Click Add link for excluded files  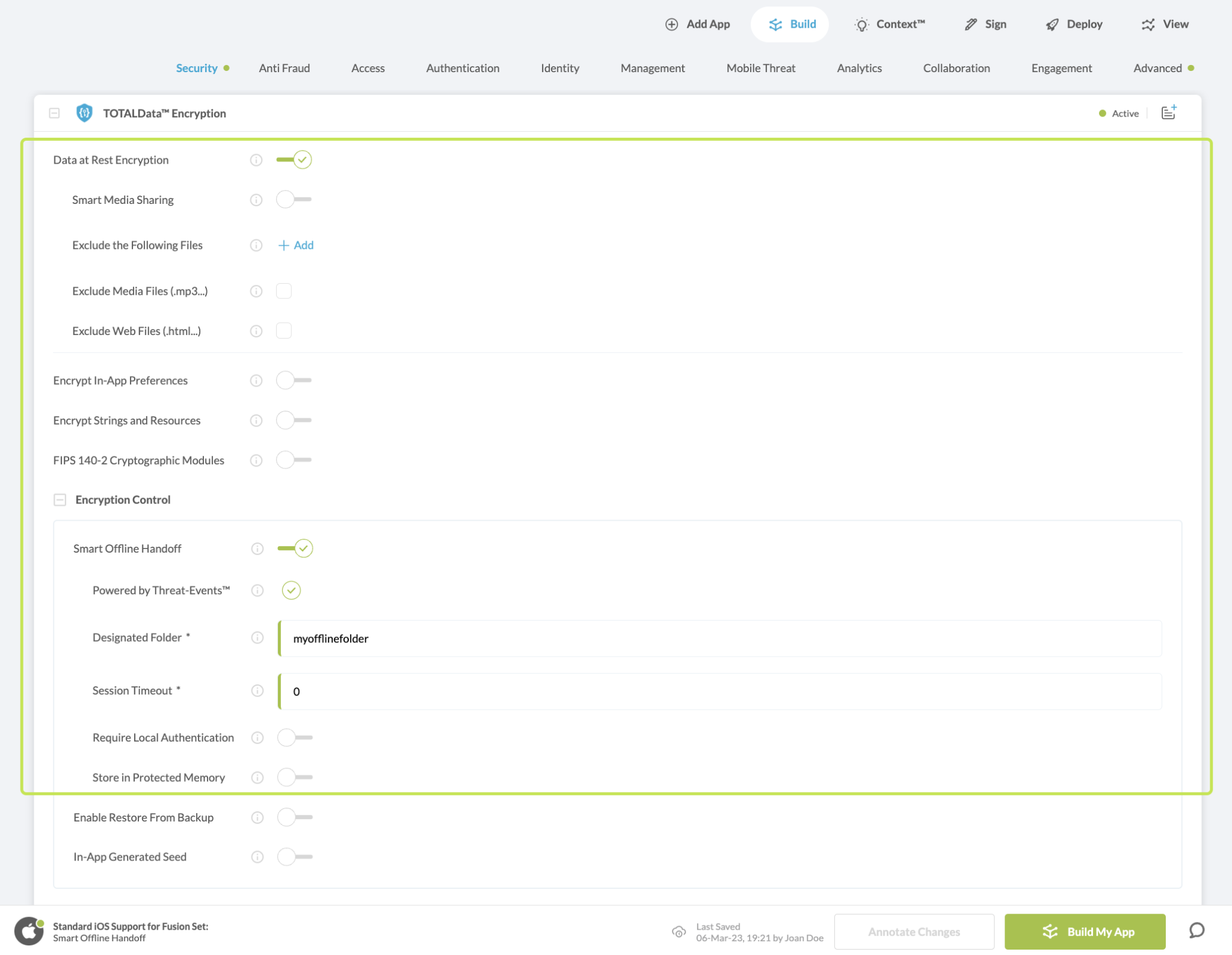click(x=296, y=245)
